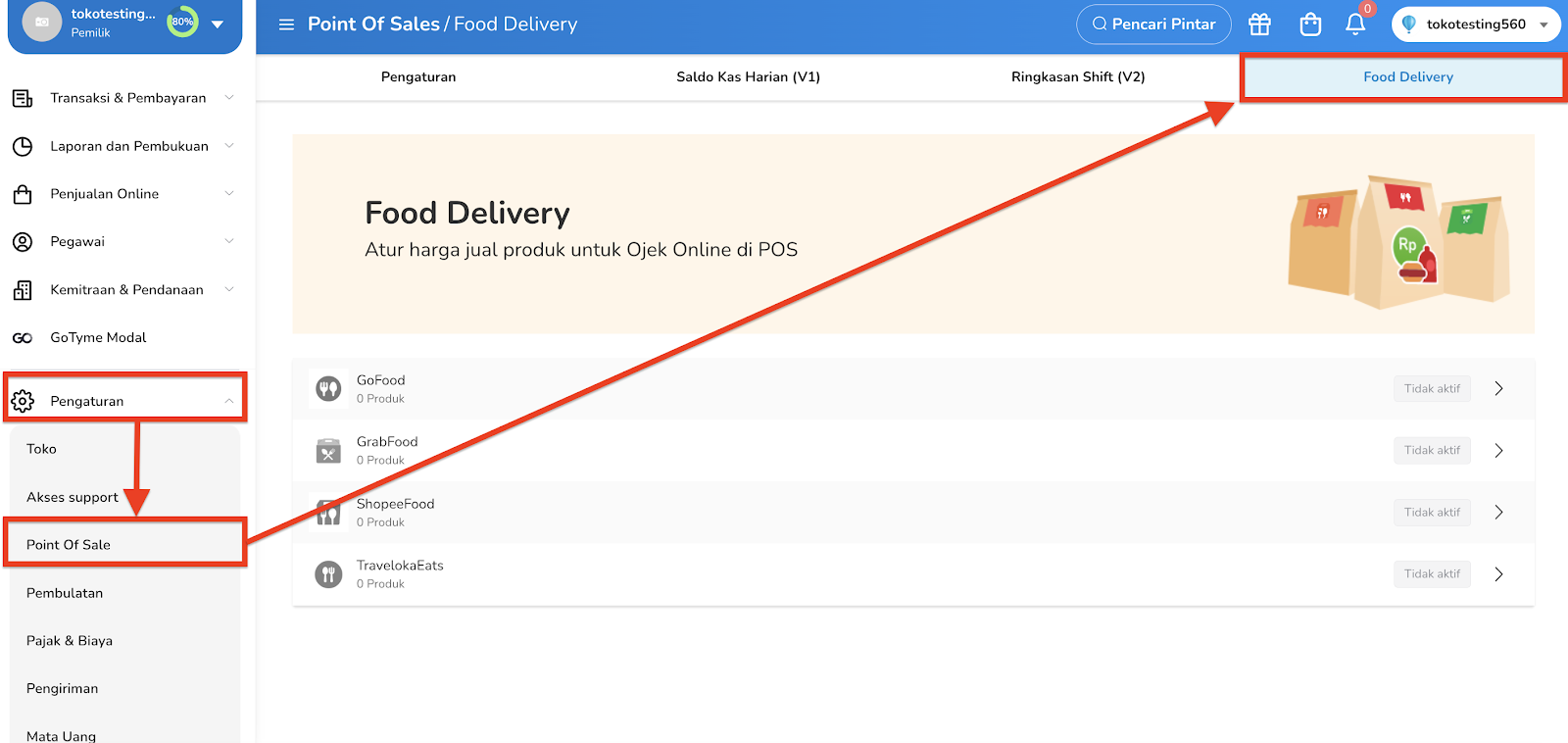This screenshot has height=743, width=1568.
Task: Click the GrabFood row name
Action: point(387,442)
